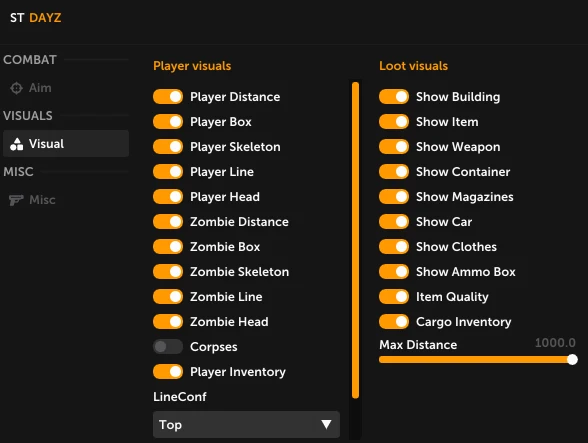Open the Aim section in the sidebar
588x443 pixels.
(x=66, y=88)
